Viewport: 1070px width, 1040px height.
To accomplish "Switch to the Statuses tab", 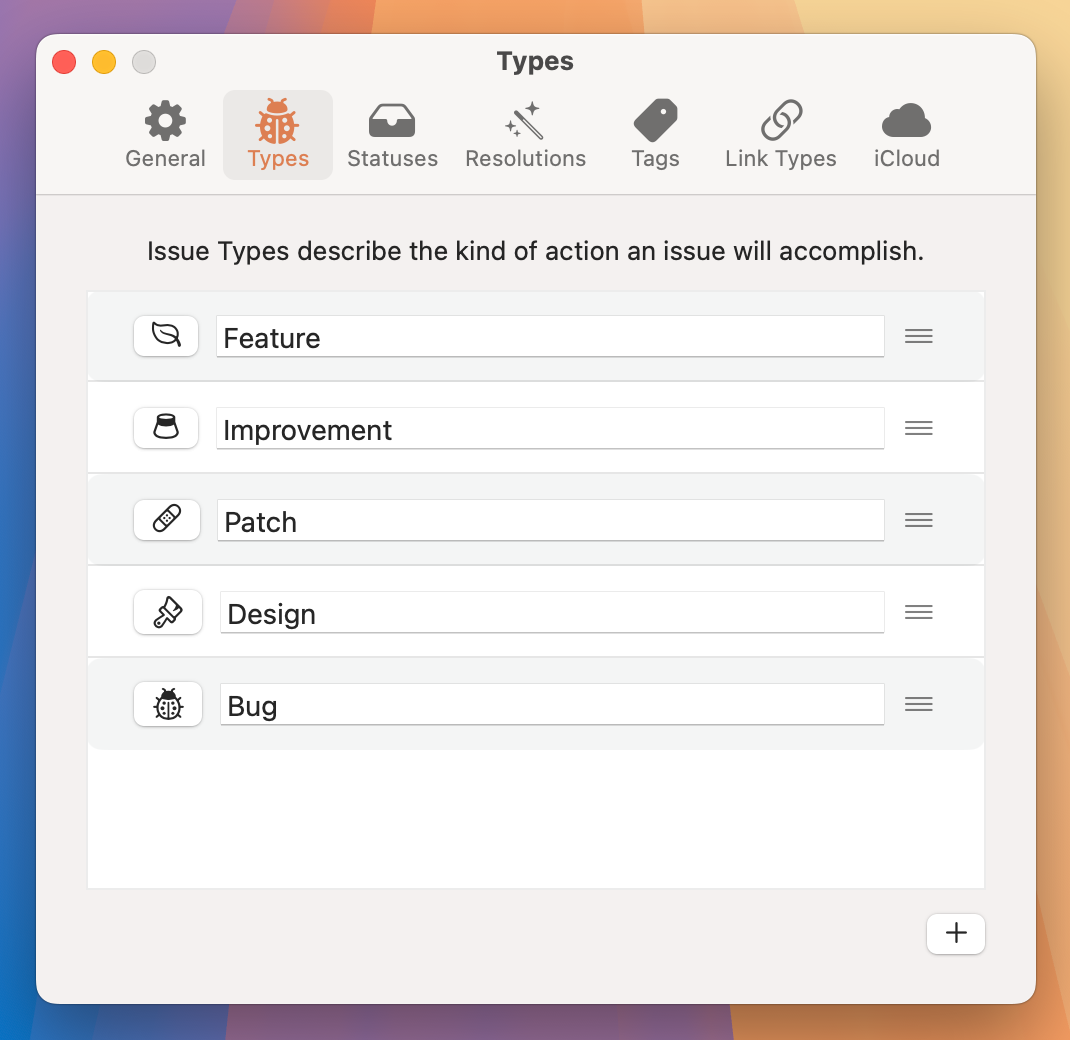I will click(392, 135).
